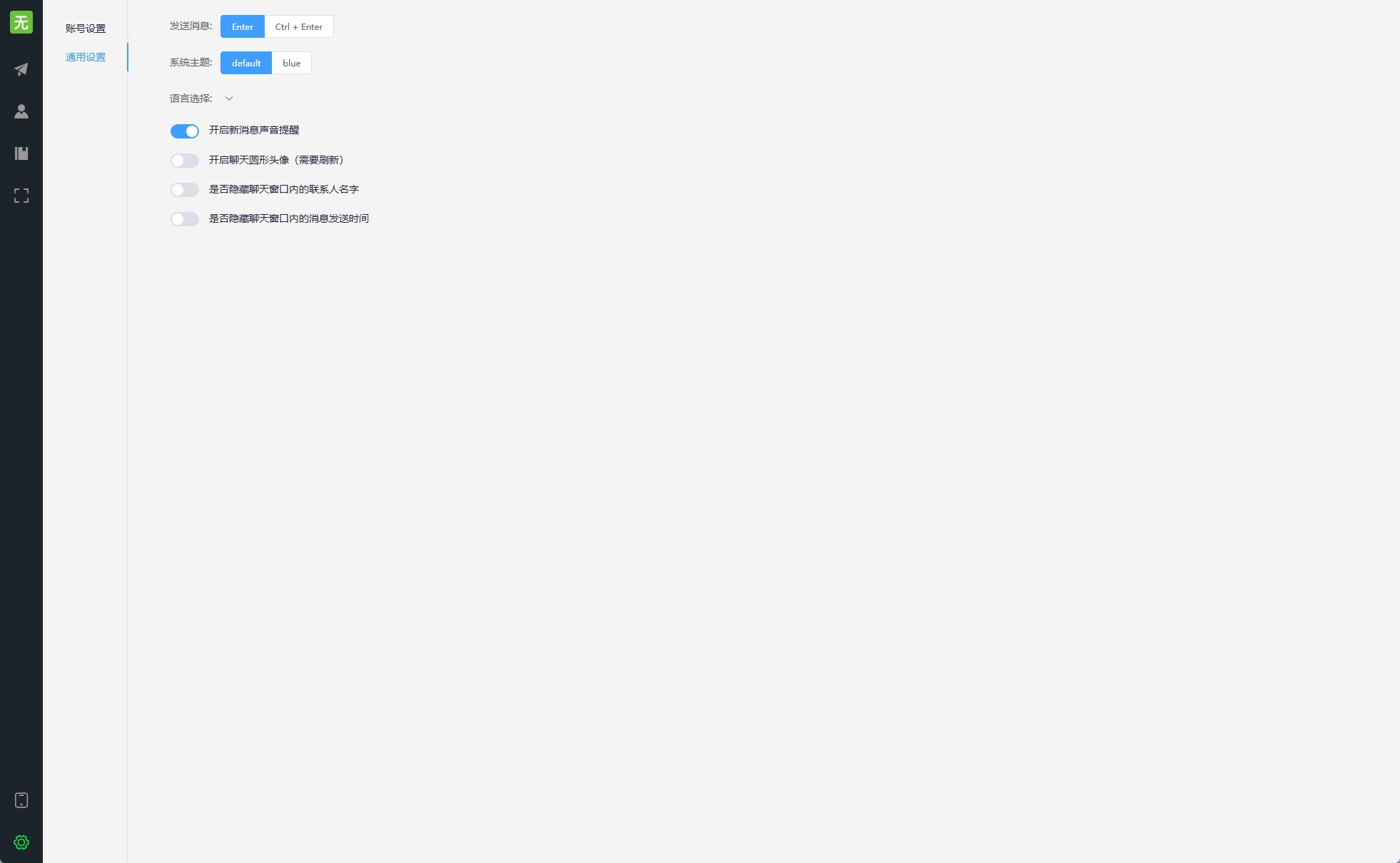Choose Ctrl + Enter send option

298,26
